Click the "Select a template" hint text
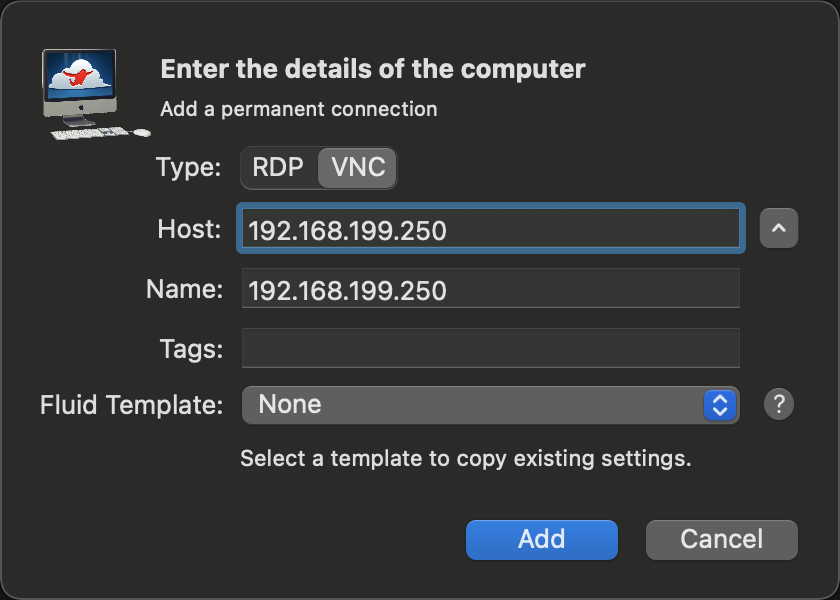This screenshot has width=840, height=600. click(466, 460)
